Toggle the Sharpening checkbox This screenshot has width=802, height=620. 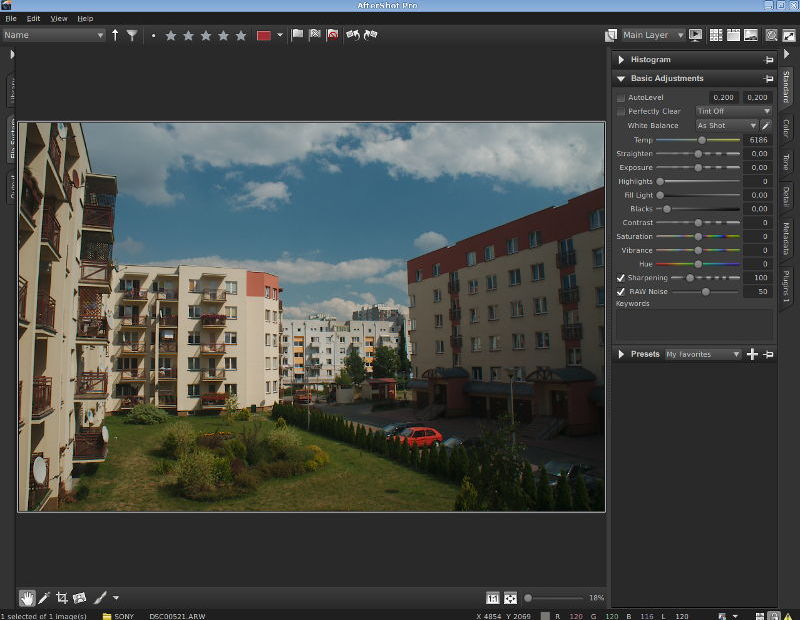(621, 278)
